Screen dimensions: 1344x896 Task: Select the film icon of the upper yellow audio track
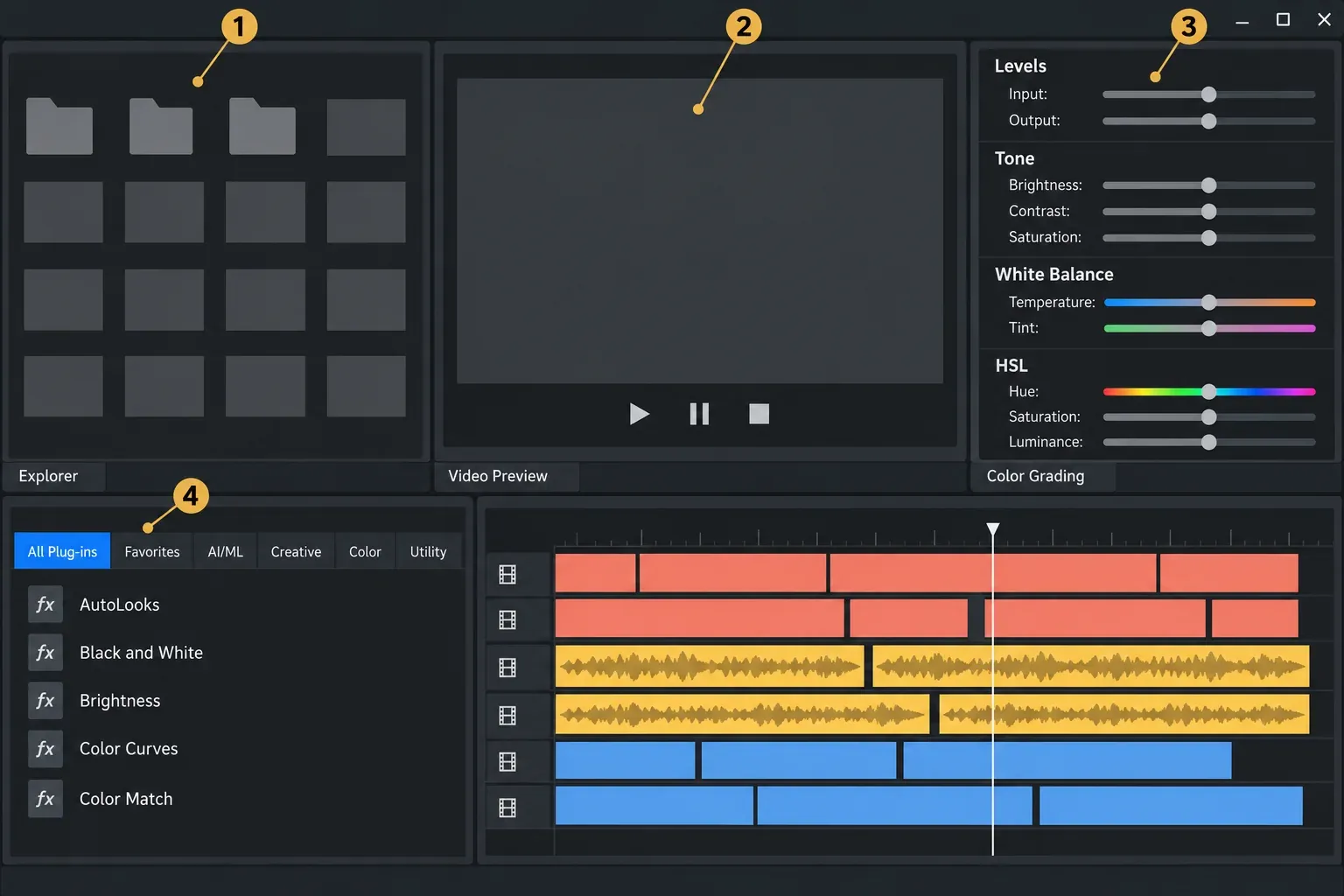507,668
